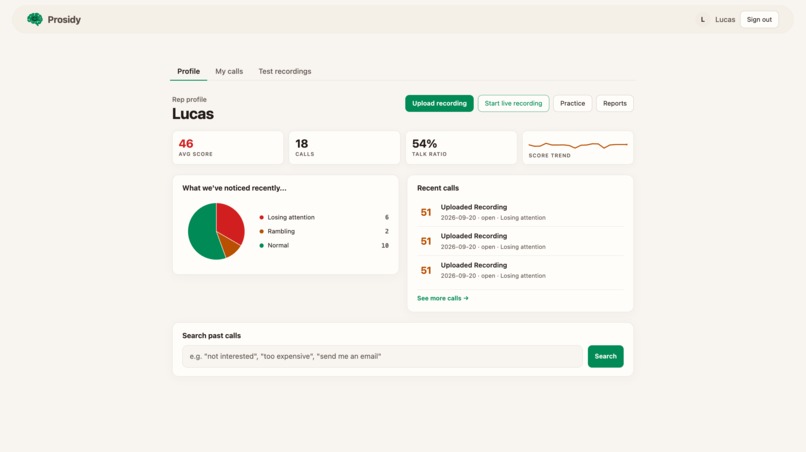Click the L user avatar icon
This screenshot has height=452, width=806.
coord(702,20)
